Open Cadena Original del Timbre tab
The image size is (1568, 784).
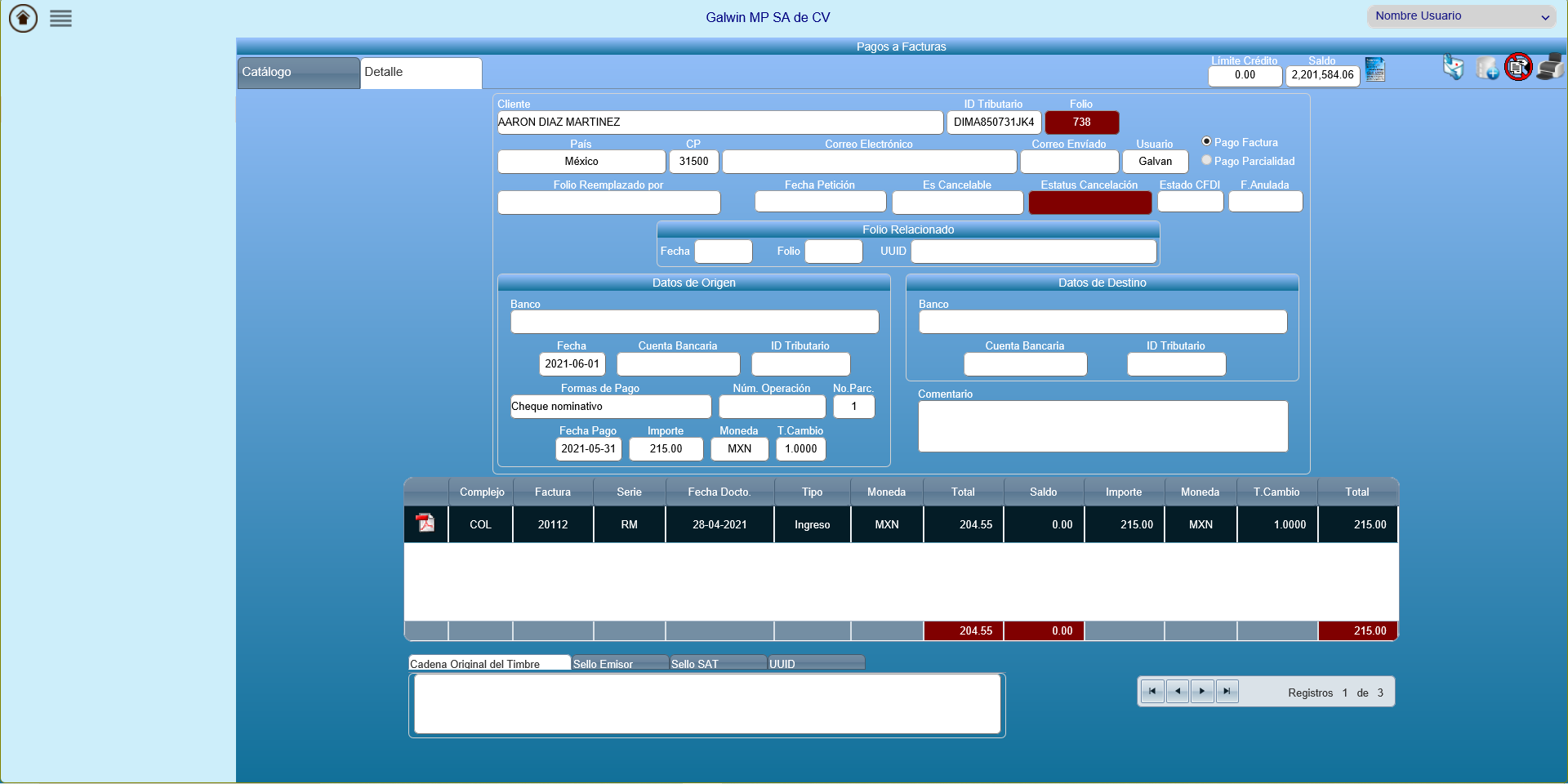pos(489,663)
